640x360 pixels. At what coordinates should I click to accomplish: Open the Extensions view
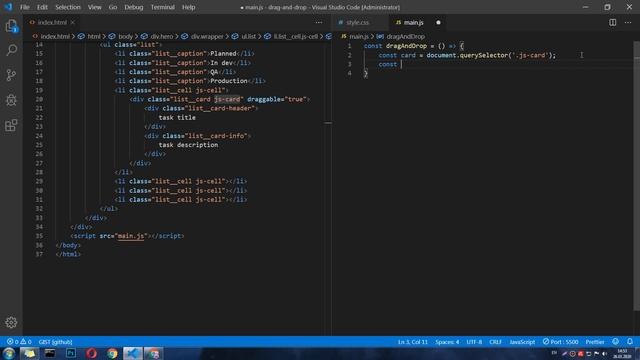coord(11,125)
